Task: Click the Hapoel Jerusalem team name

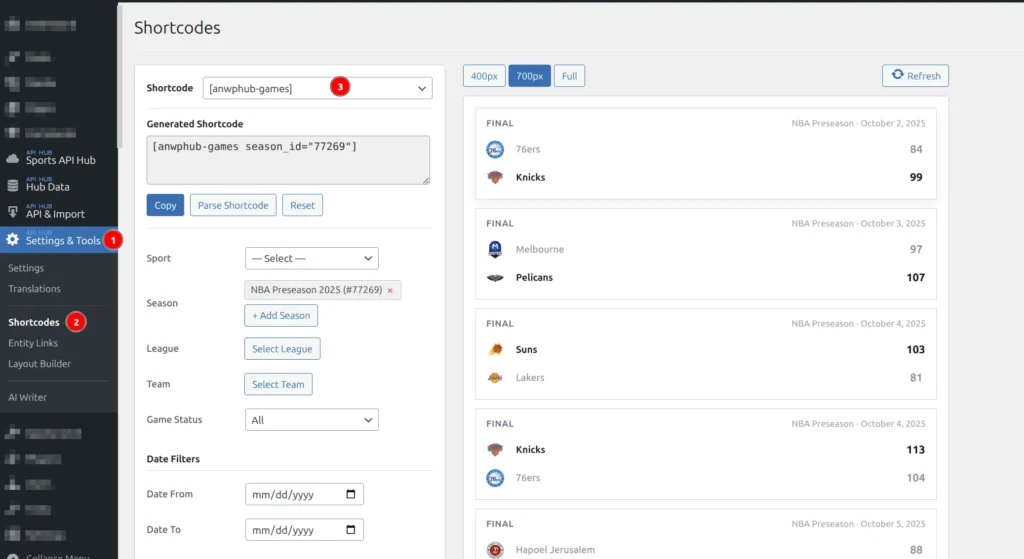Action: [x=555, y=550]
